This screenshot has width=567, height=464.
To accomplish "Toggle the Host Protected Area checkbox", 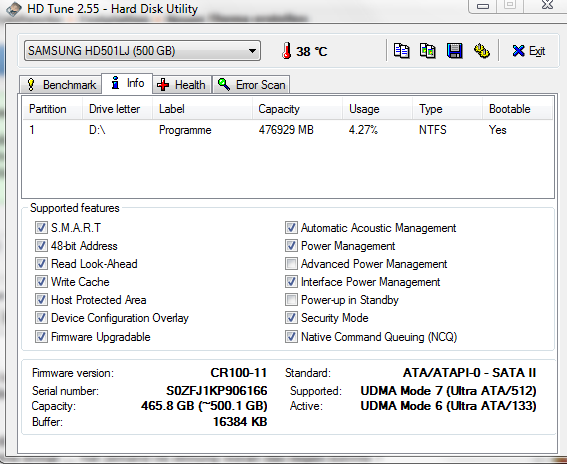I will point(41,299).
